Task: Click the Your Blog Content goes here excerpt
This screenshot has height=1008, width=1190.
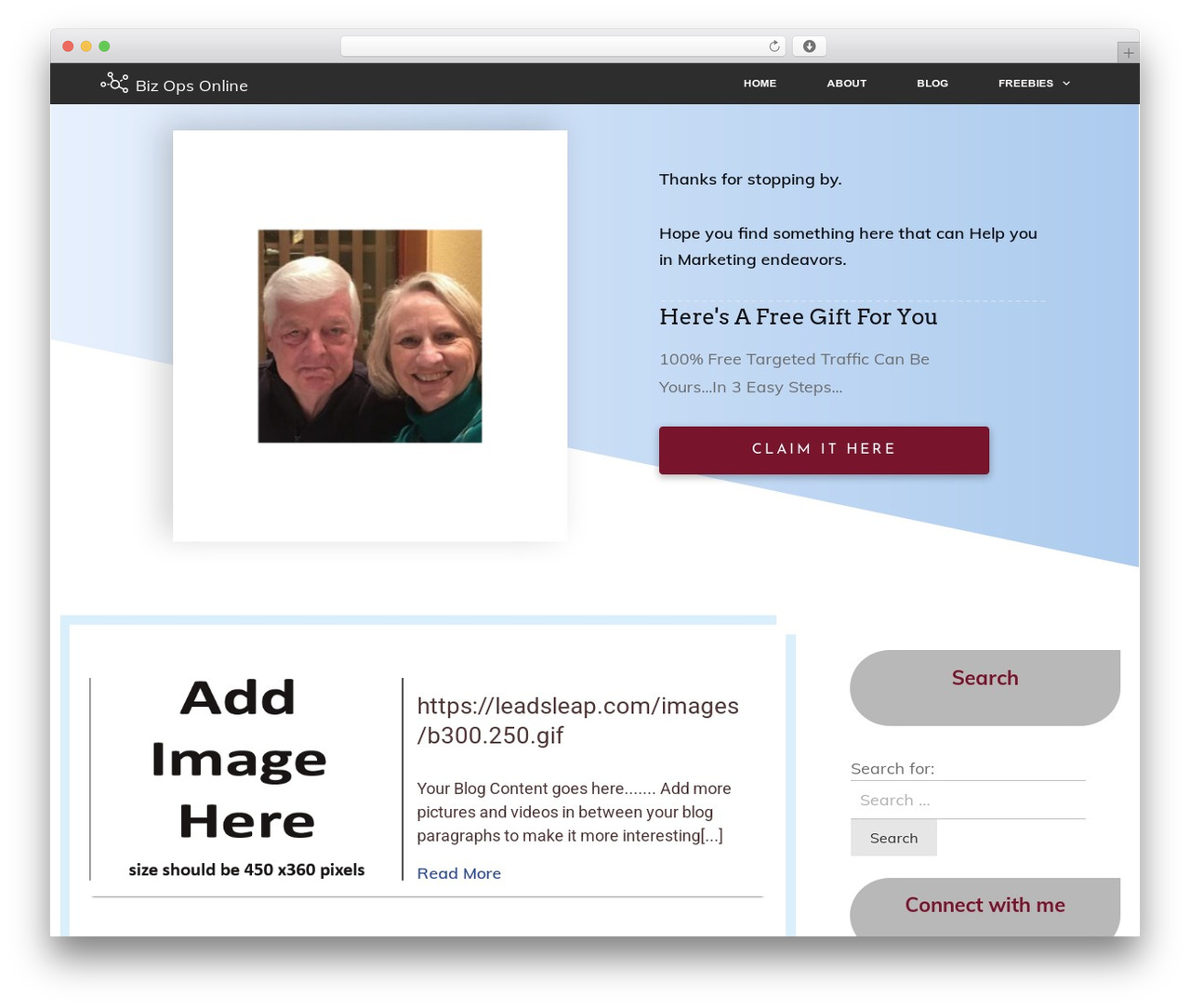Action: click(574, 812)
